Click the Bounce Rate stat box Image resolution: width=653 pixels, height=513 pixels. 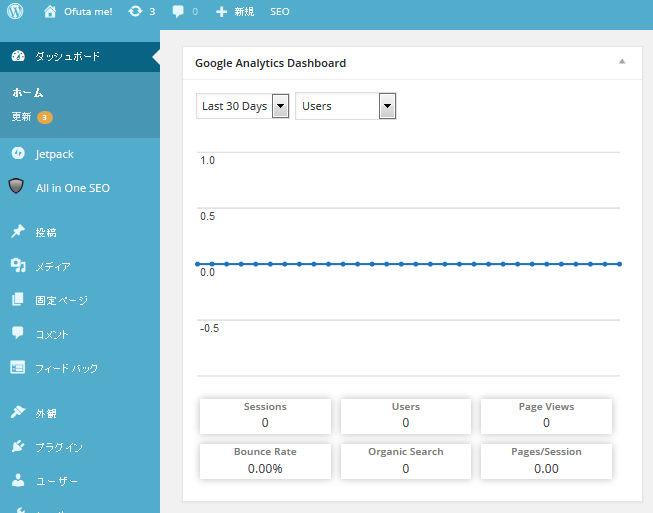pos(265,461)
